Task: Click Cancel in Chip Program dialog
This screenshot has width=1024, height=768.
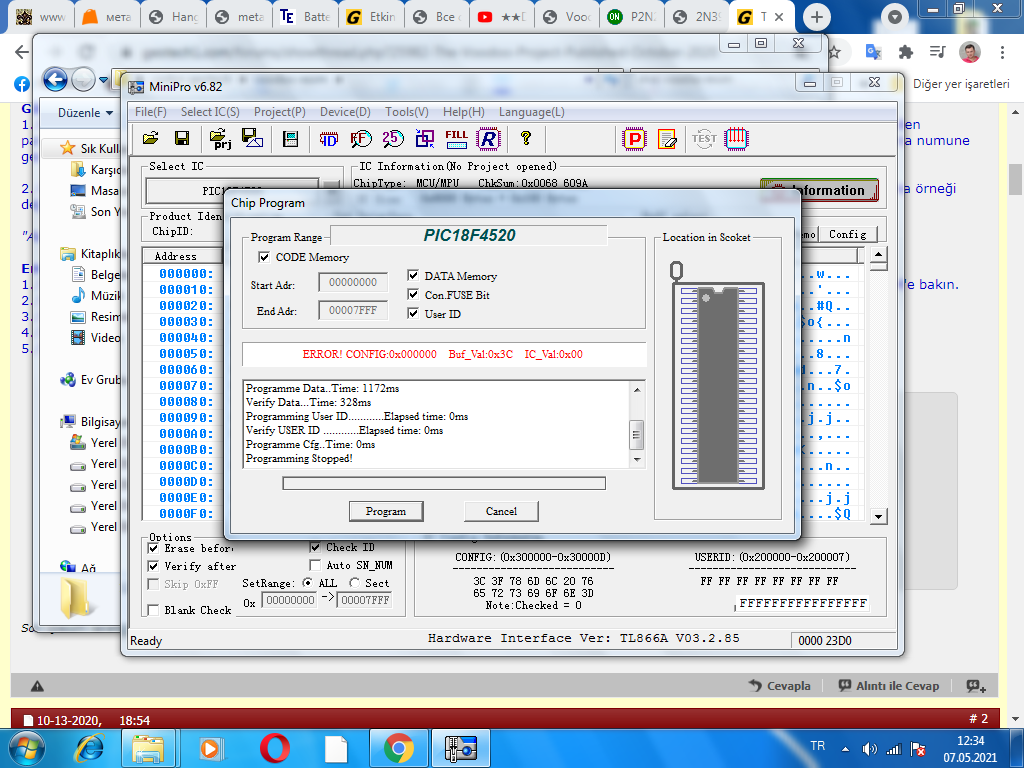Action: pyautogui.click(x=501, y=511)
